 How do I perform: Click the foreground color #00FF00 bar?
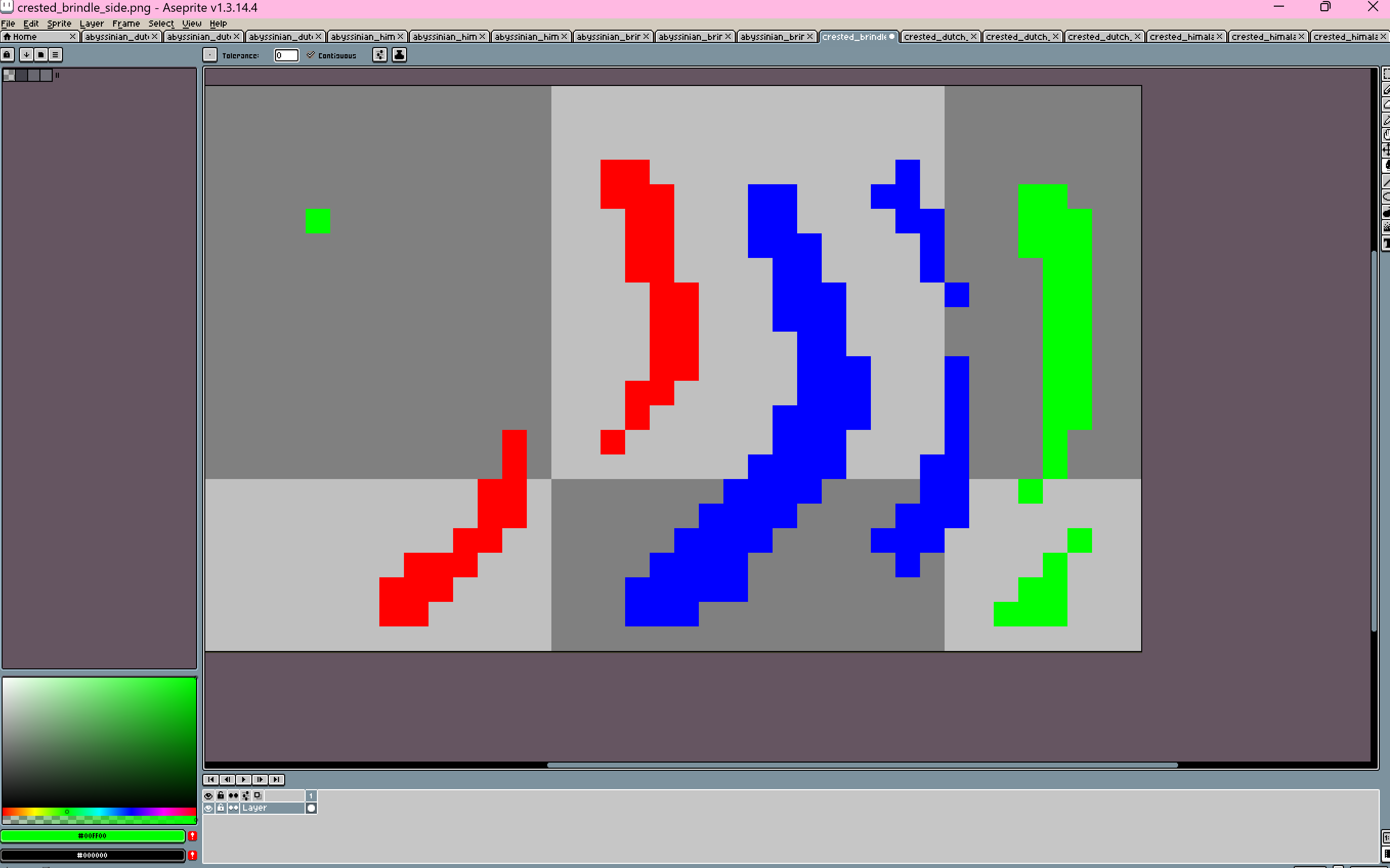93,836
